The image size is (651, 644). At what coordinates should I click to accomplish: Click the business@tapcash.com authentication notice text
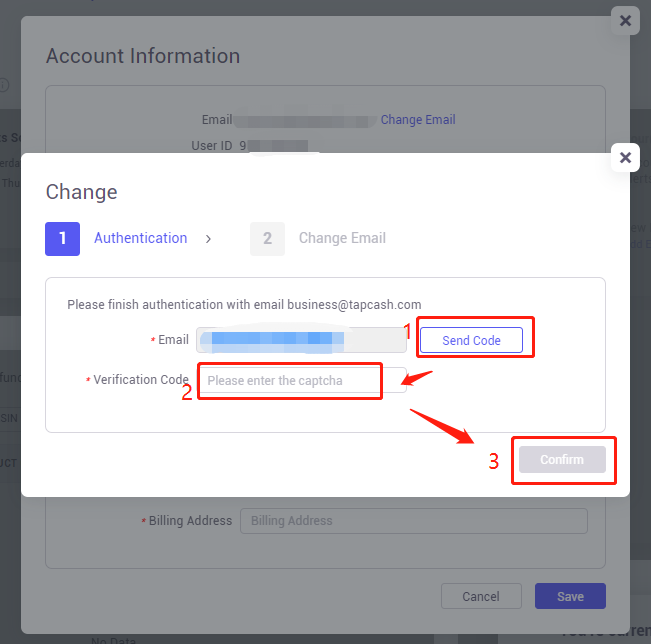244,304
